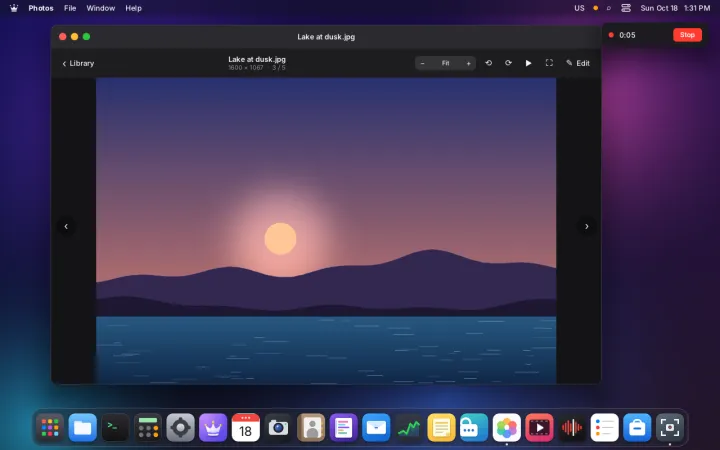Go back to the Library
720x450 pixels.
[x=78, y=63]
